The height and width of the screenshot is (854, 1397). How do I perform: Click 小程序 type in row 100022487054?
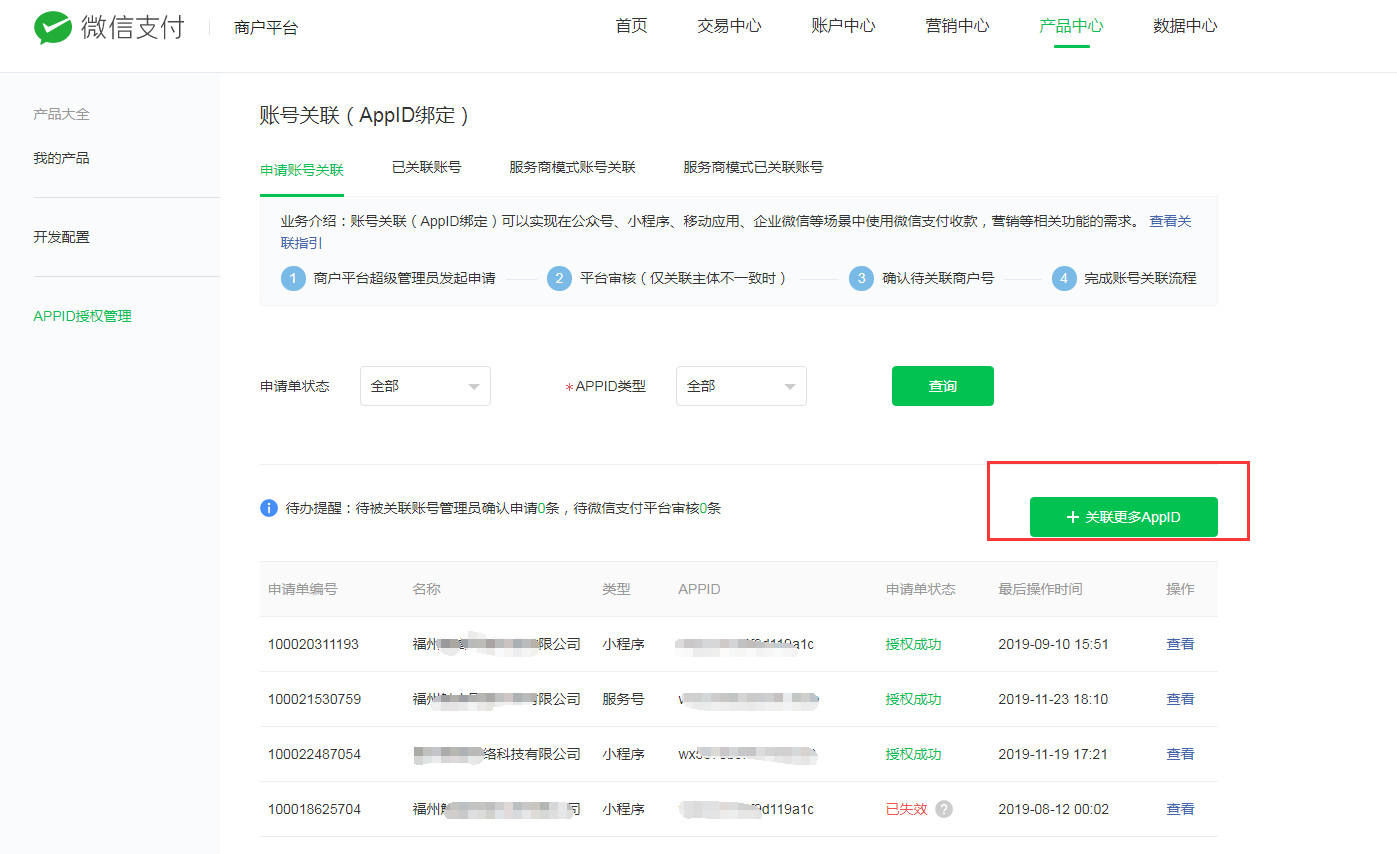(623, 754)
